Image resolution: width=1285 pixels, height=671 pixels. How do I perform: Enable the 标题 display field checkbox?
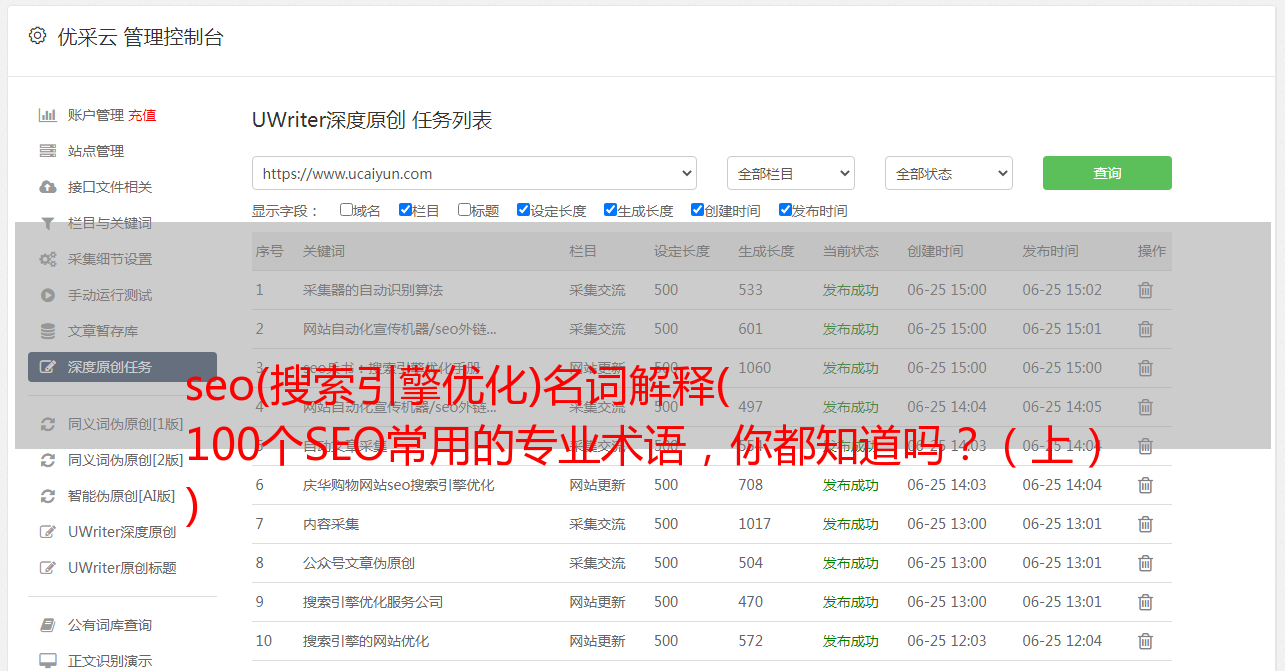click(x=464, y=210)
